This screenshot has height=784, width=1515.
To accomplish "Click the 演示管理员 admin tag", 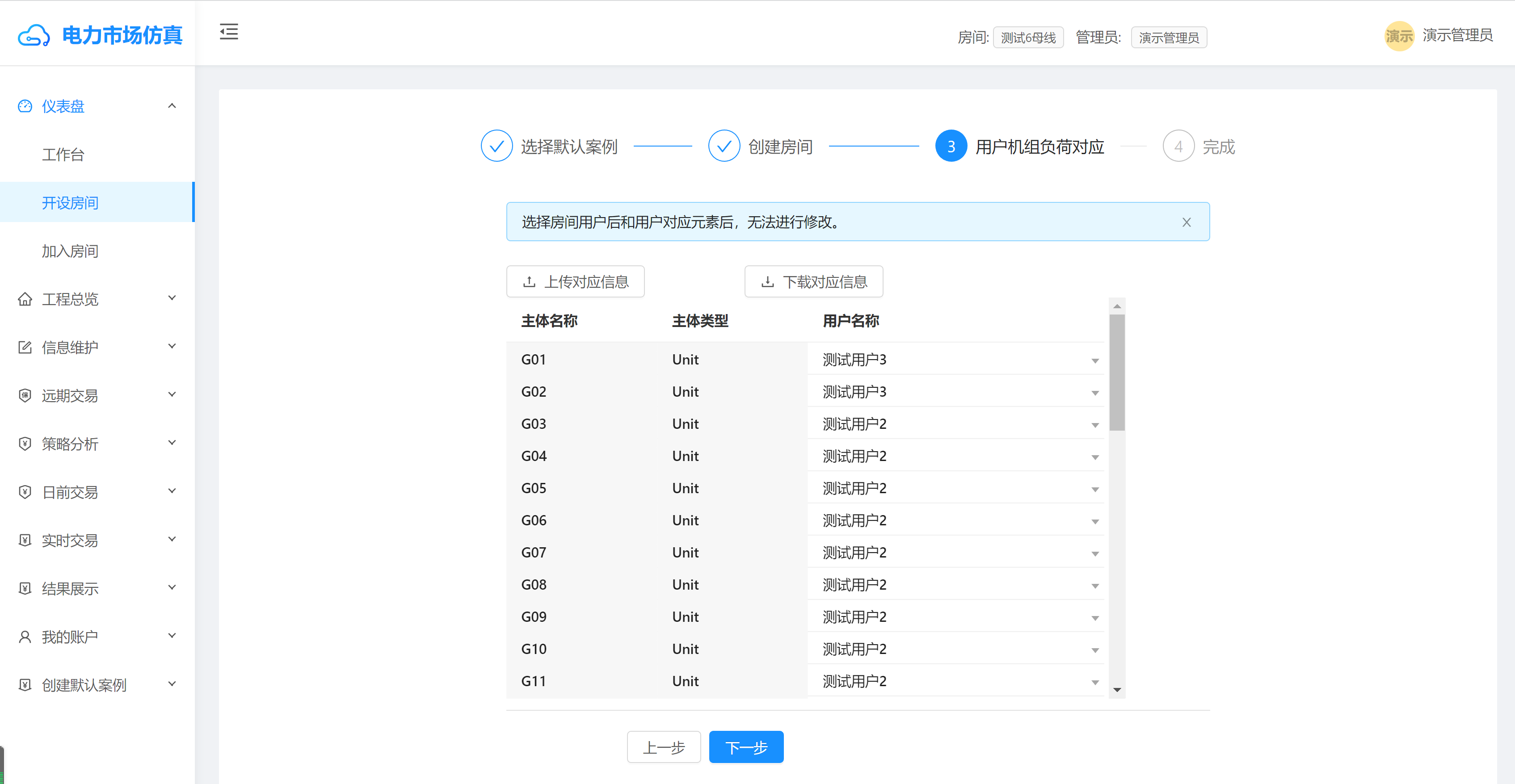I will point(1169,38).
